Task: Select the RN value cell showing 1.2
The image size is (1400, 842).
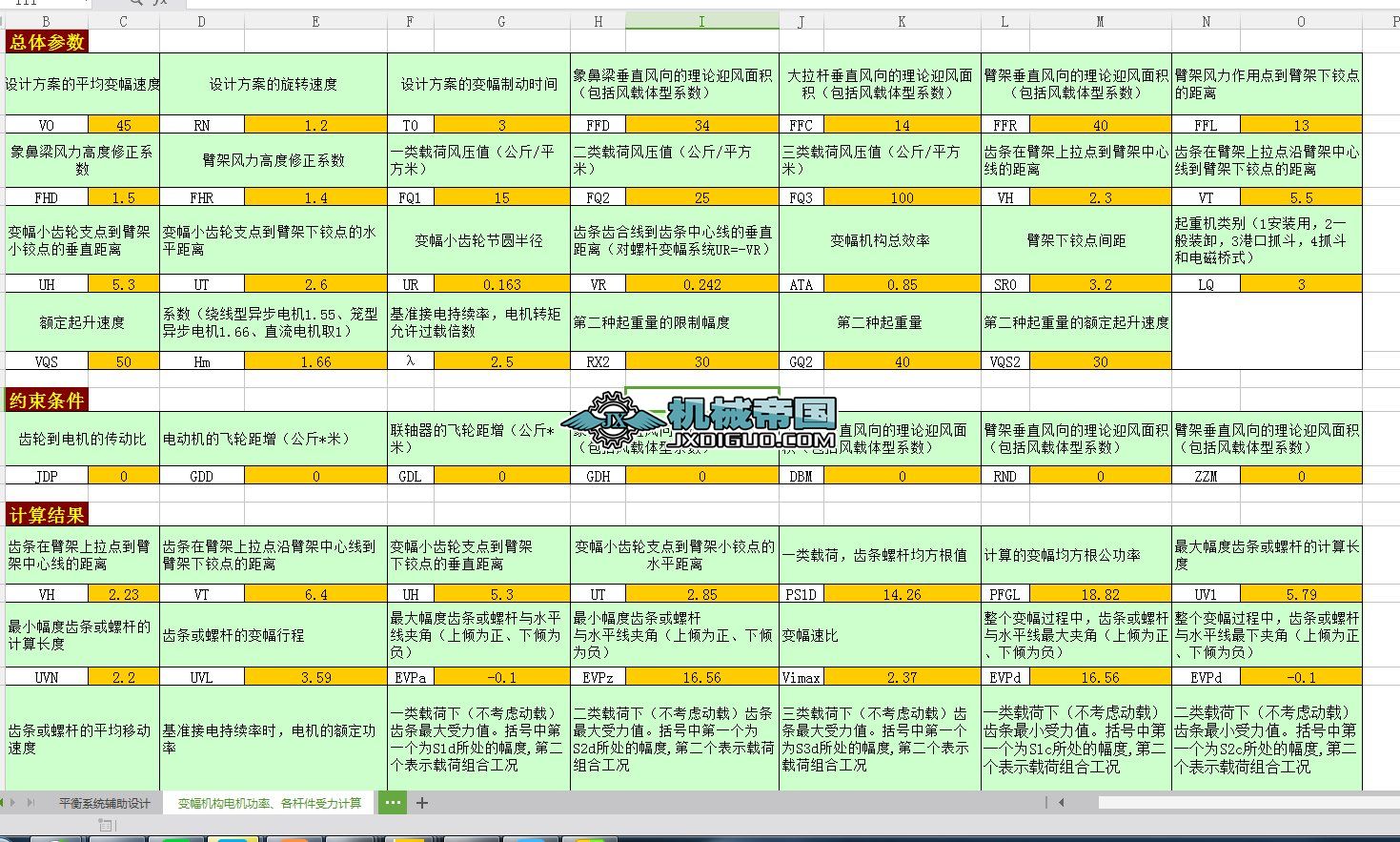Action: [x=316, y=125]
